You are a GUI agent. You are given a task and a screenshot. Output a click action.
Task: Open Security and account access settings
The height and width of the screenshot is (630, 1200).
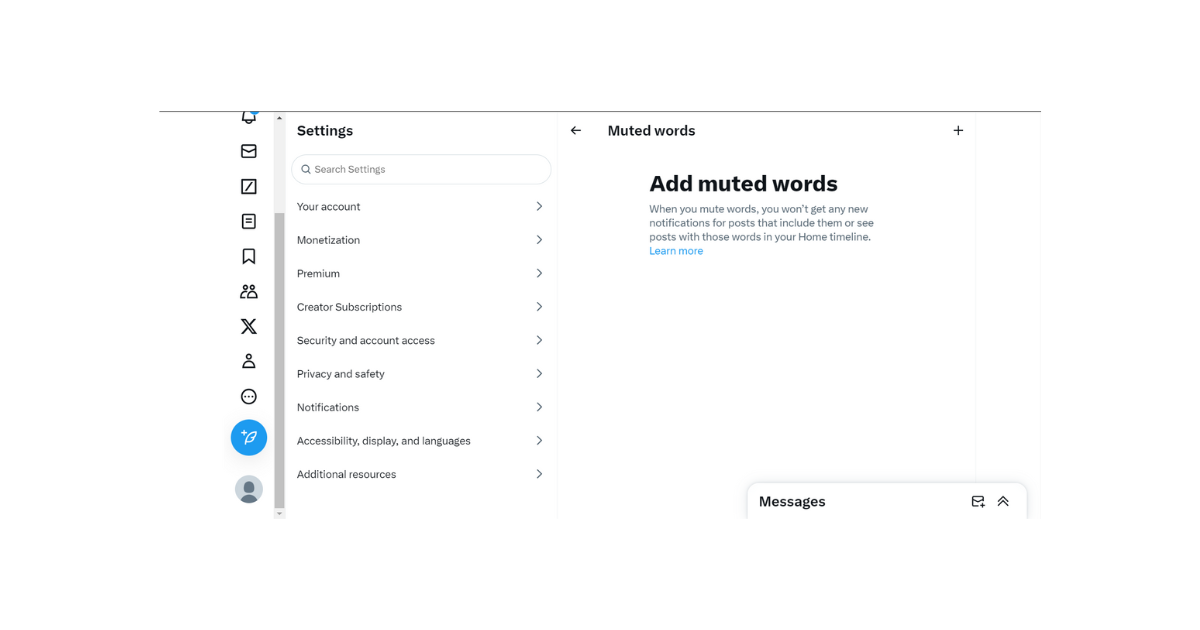click(366, 341)
